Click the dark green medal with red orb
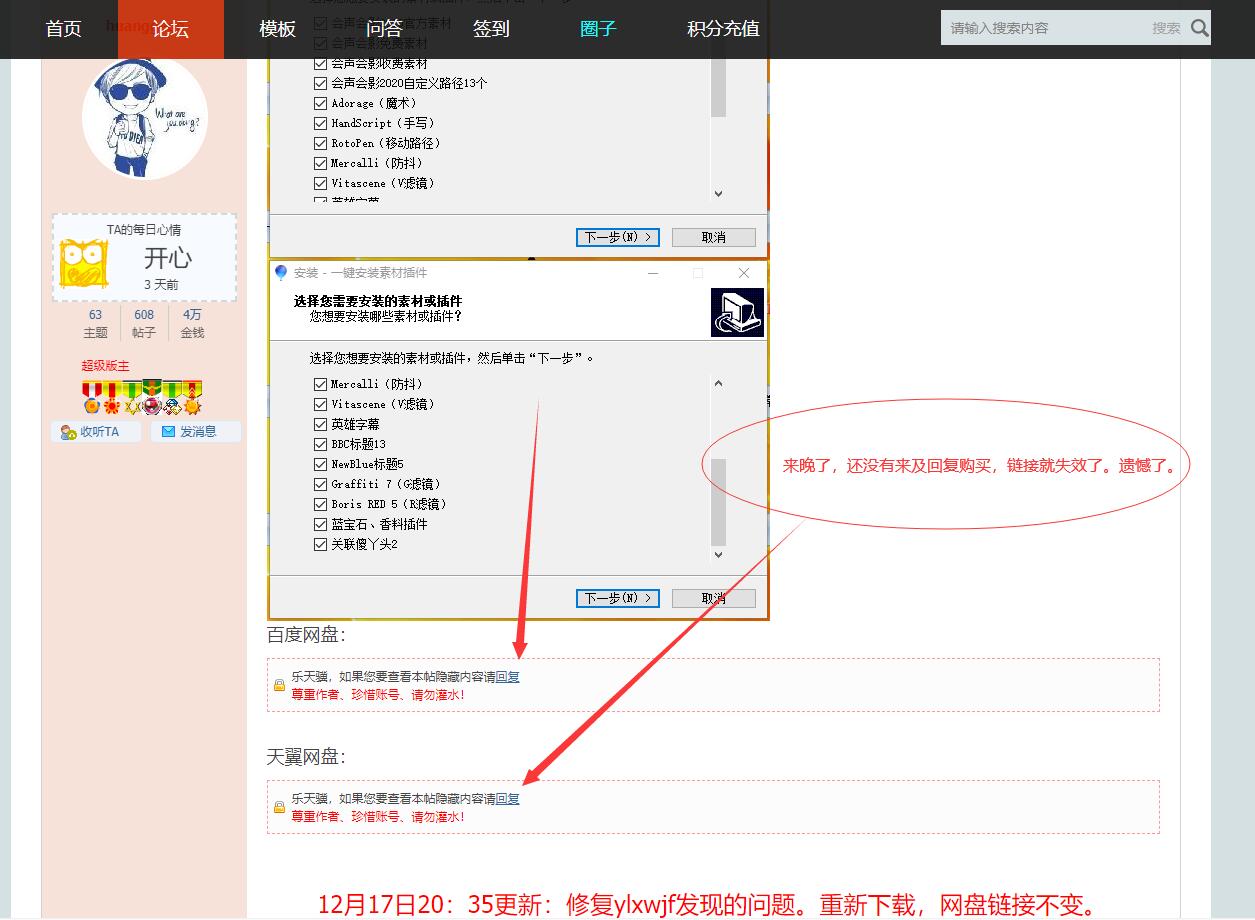Screen dimensions: 1255x920 point(152,397)
